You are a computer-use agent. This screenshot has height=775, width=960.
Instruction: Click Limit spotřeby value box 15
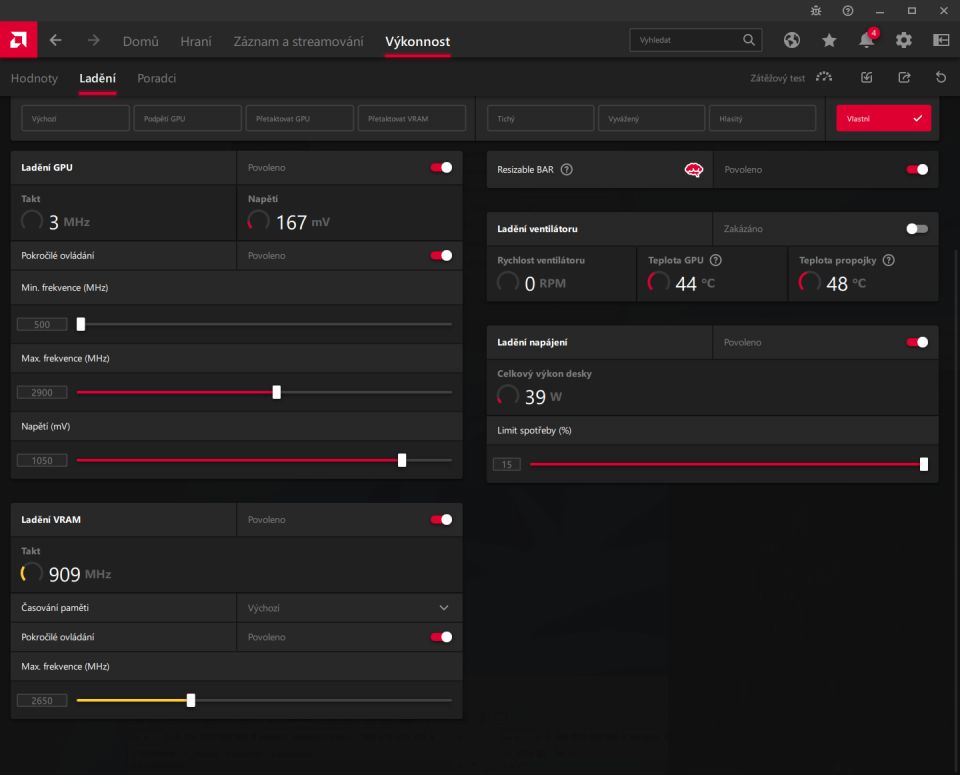pos(507,464)
